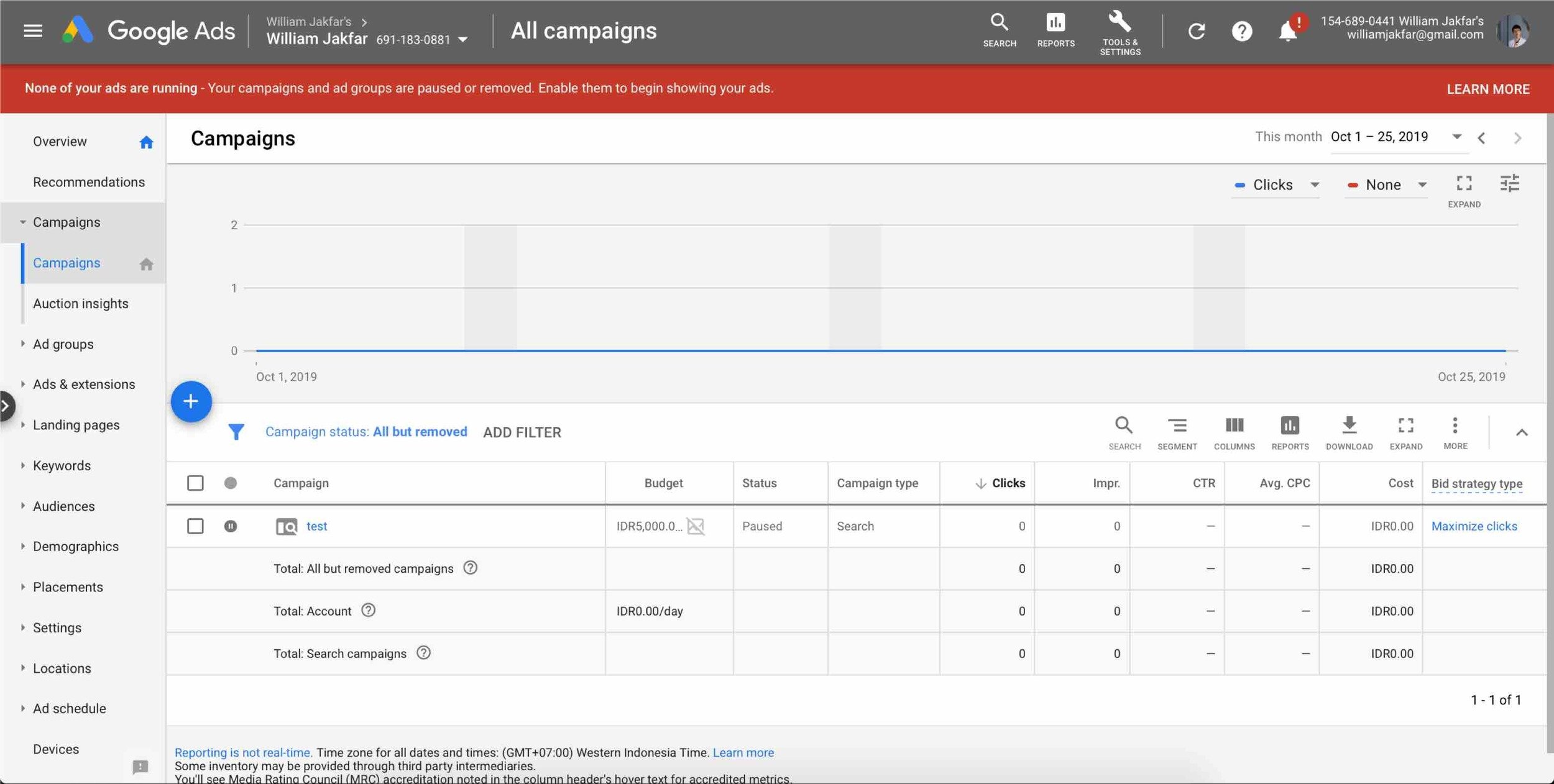Select Recommendations in left navigation
The image size is (1554, 784).
pyautogui.click(x=89, y=182)
